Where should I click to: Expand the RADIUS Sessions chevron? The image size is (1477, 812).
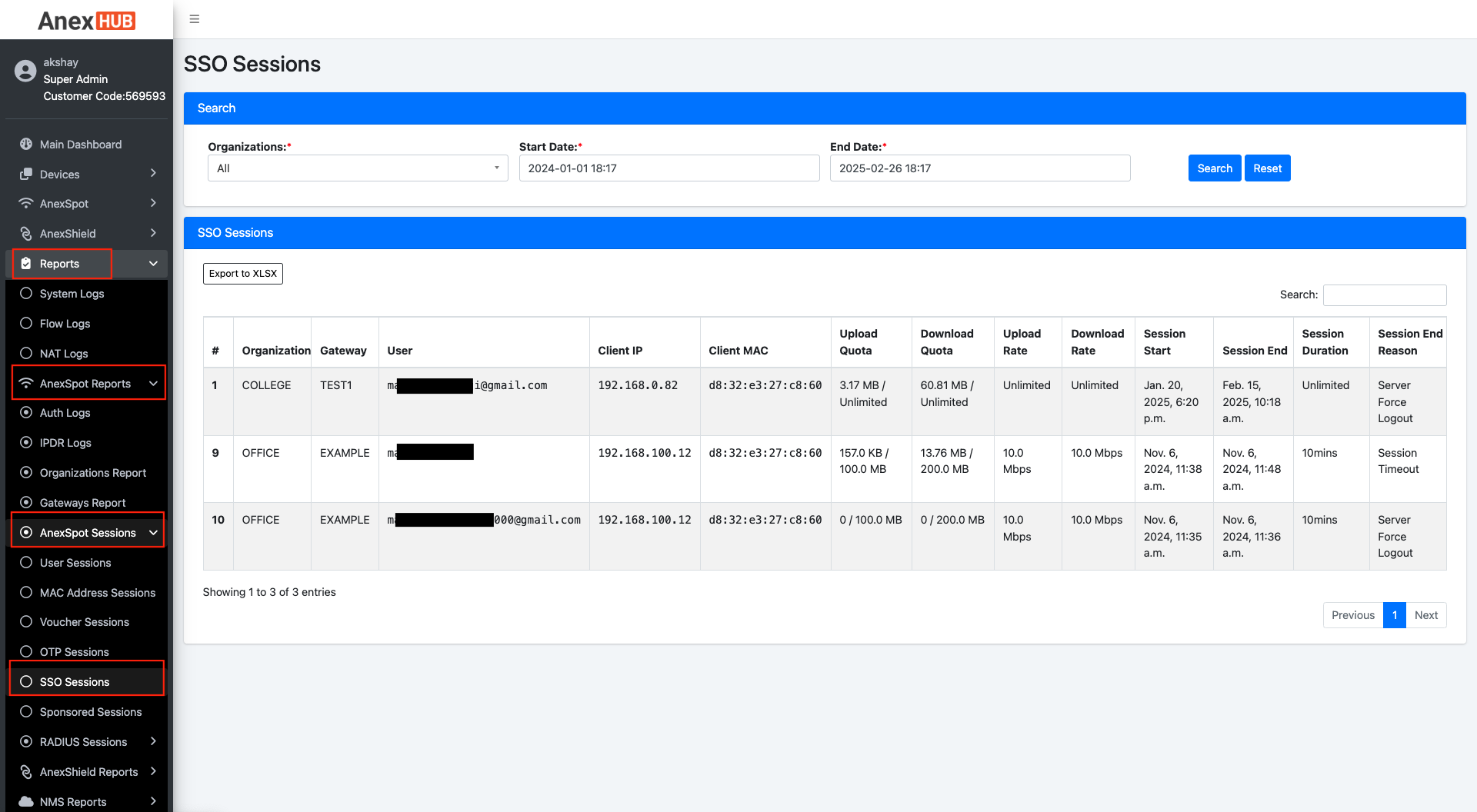153,741
